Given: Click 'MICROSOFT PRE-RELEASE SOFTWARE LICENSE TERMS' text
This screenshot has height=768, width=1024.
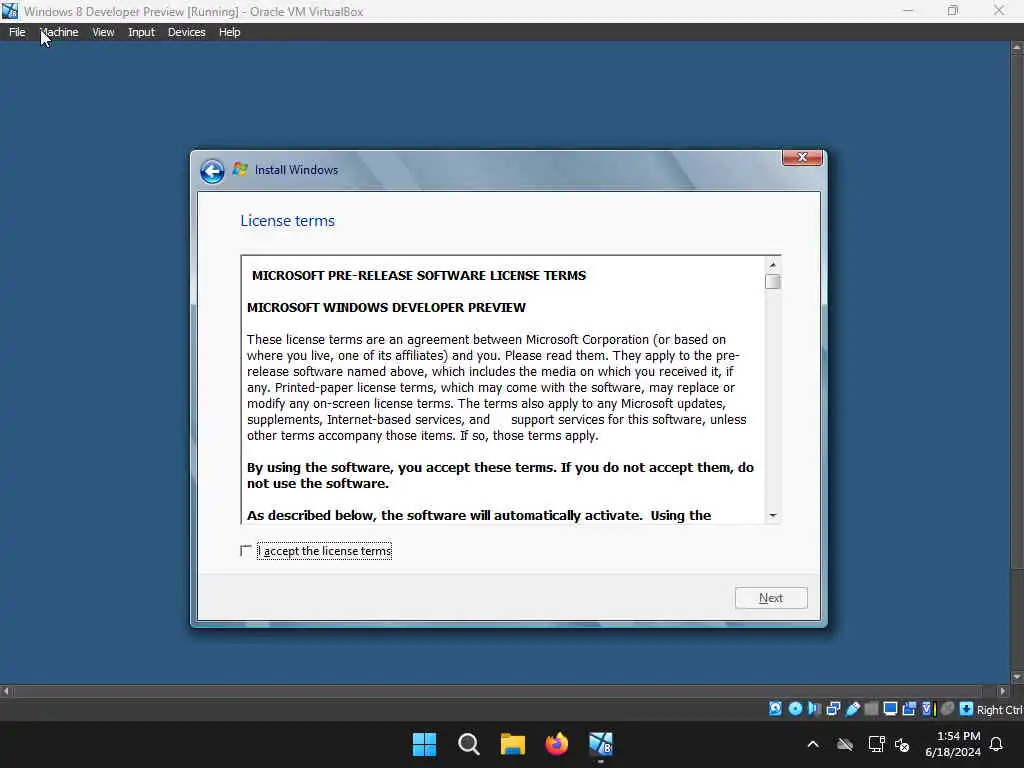Looking at the screenshot, I should (x=419, y=276).
